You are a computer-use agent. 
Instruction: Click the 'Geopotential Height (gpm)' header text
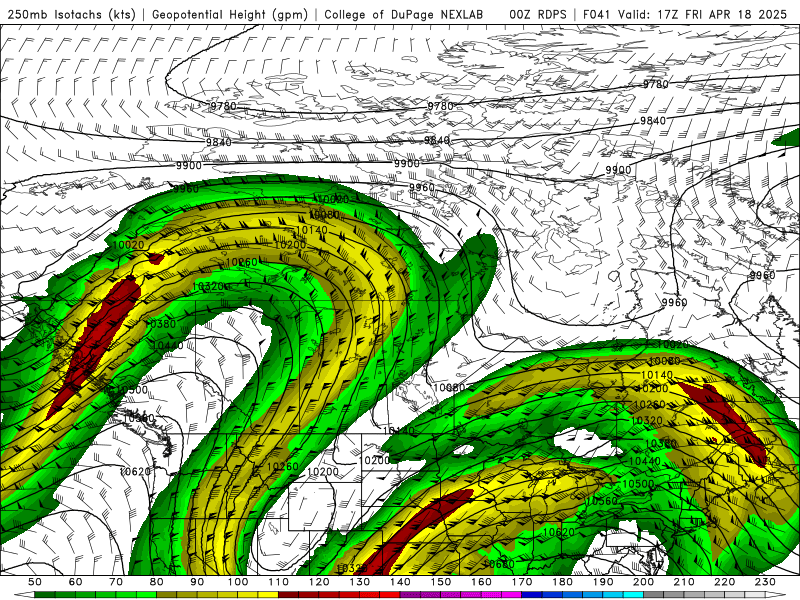pyautogui.click(x=230, y=14)
